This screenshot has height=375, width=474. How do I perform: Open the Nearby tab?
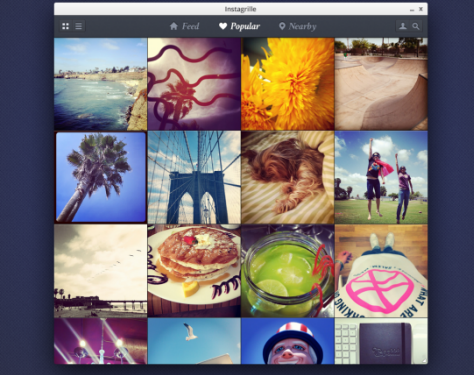298,26
